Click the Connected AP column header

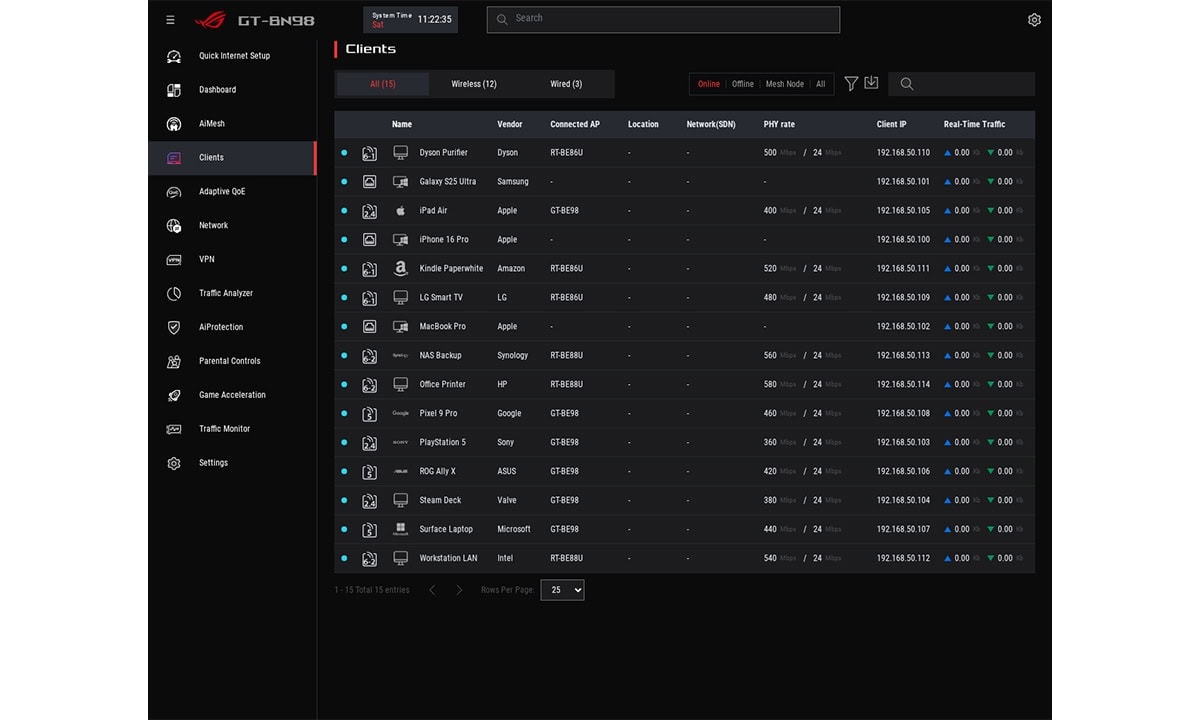[x=575, y=125]
